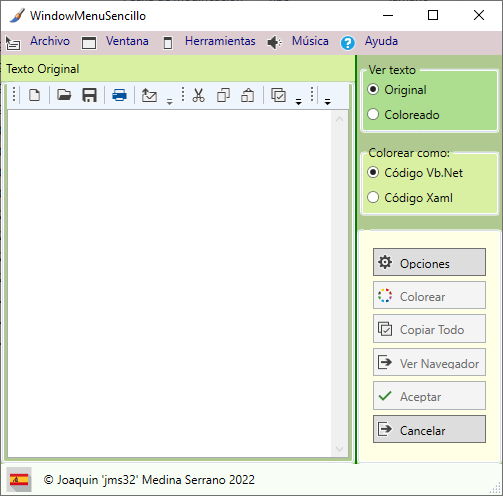Image resolution: width=503 pixels, height=496 pixels.
Task: Open the last toolbar overflow dropdown
Action: [328, 102]
